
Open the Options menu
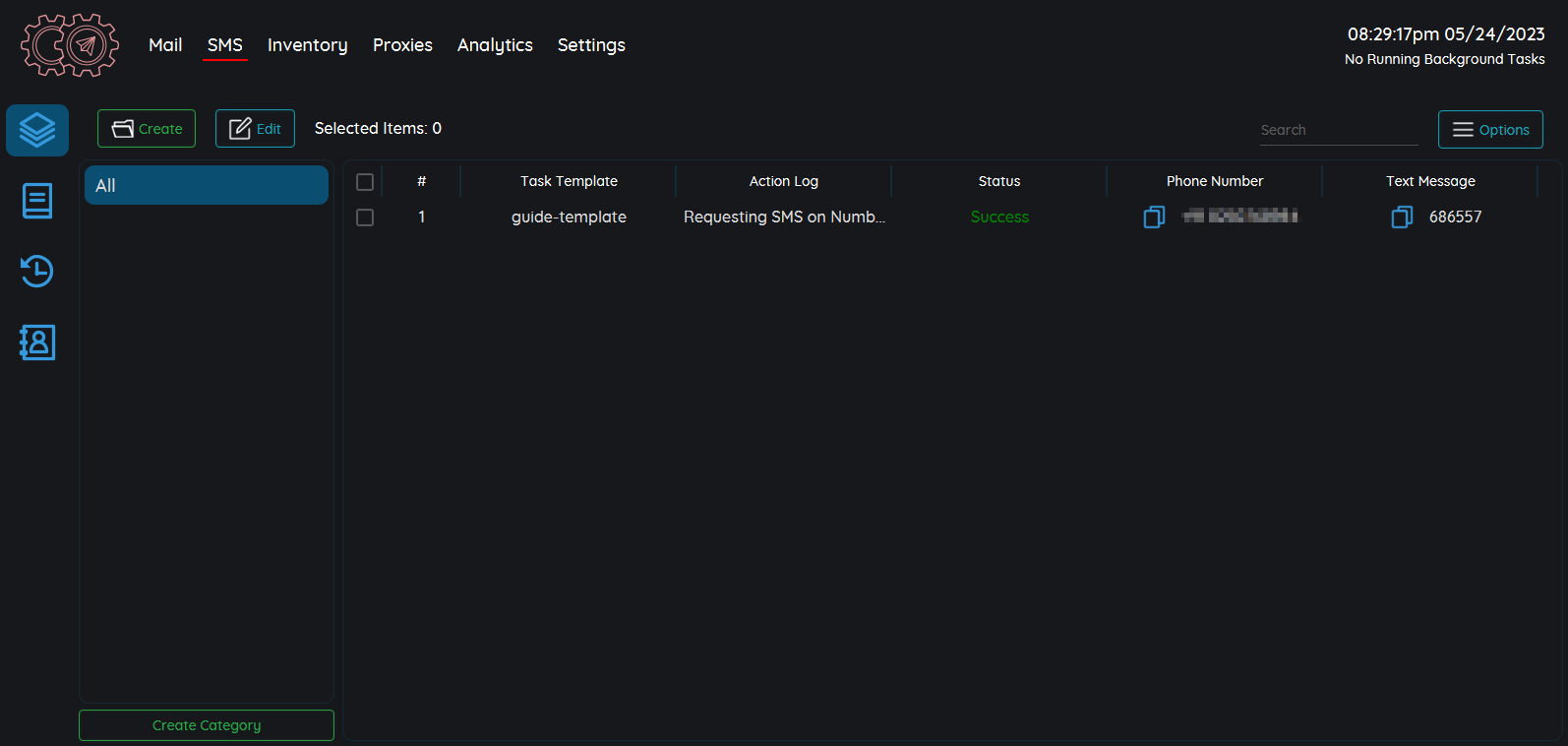1489,130
